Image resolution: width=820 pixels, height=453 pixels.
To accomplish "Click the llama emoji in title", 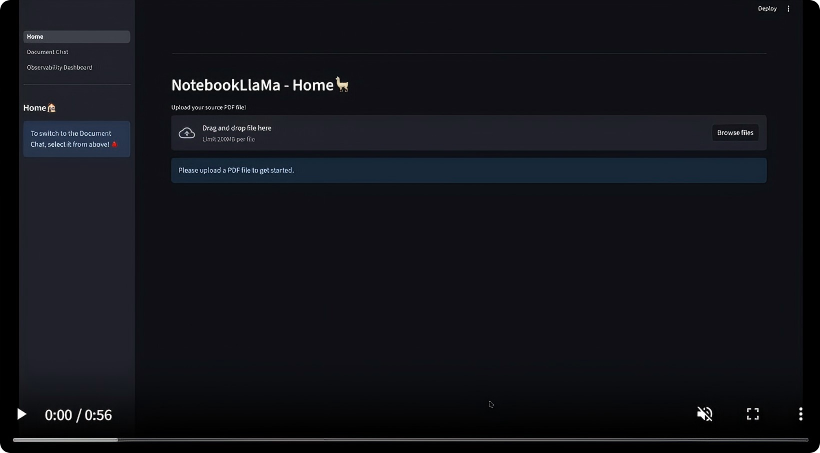I will click(x=343, y=85).
